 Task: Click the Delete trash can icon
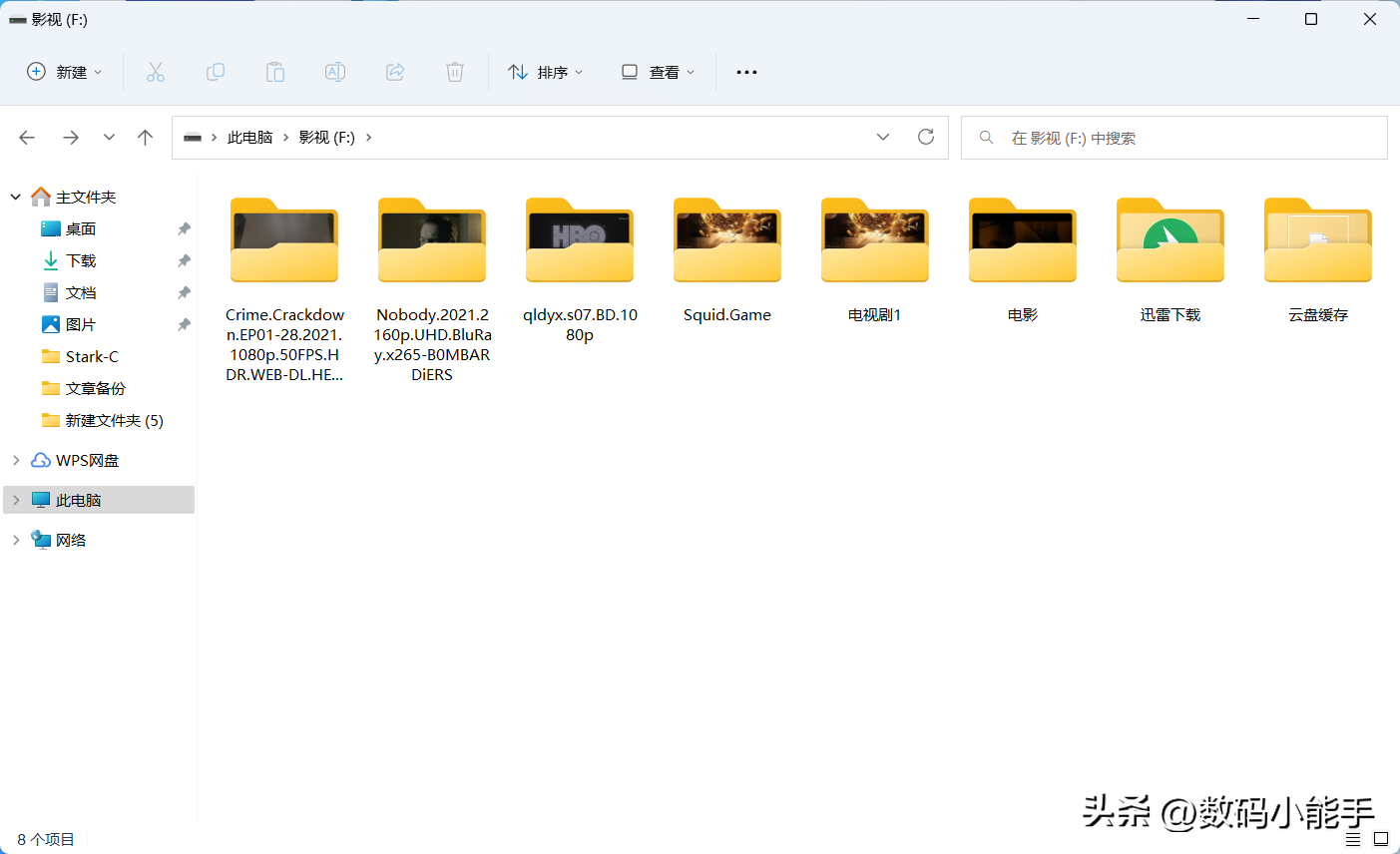[x=455, y=72]
